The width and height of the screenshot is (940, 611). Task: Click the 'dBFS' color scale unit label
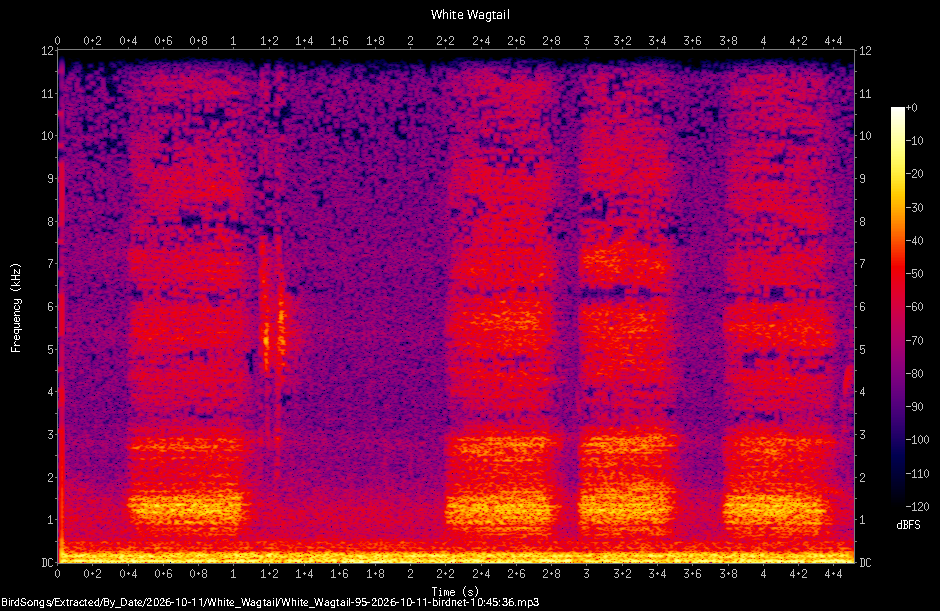(908, 525)
